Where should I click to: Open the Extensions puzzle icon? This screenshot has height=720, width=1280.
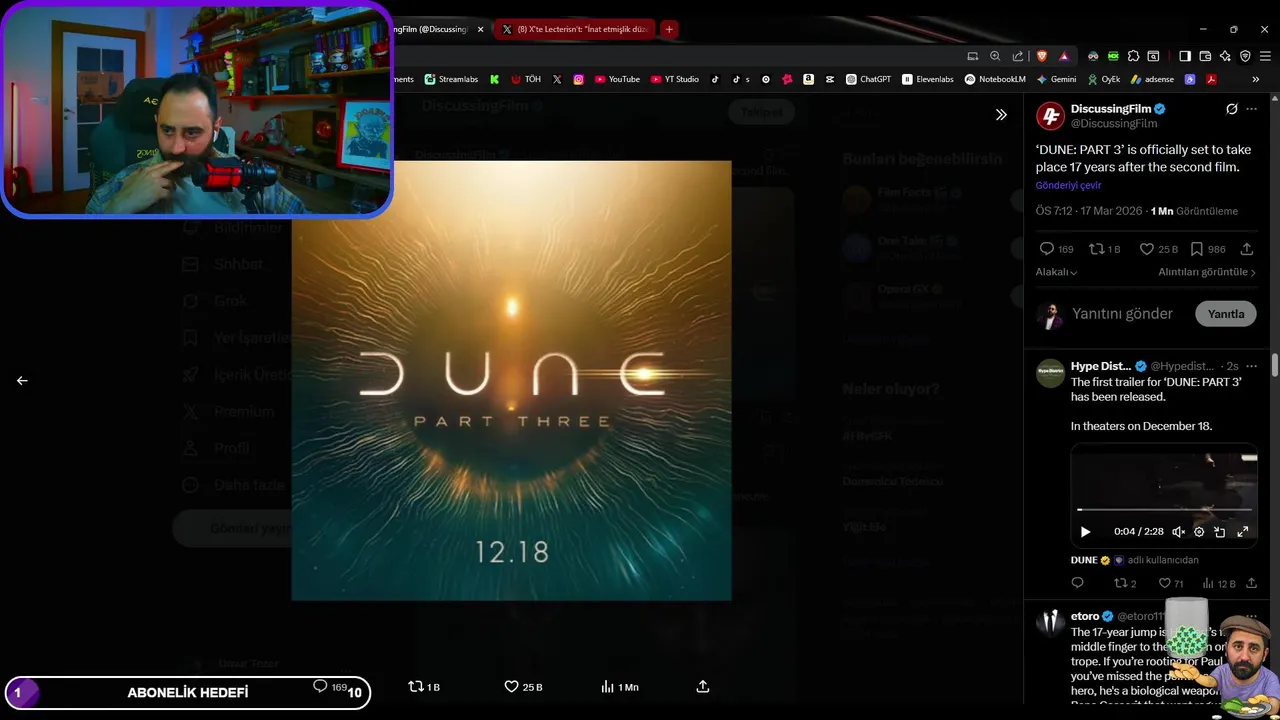tap(1133, 56)
